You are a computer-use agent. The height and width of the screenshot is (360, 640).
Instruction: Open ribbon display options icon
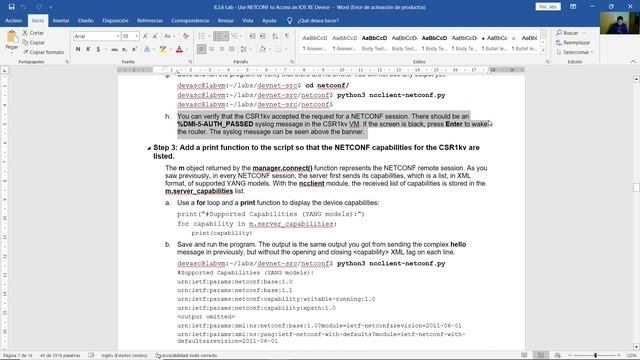click(x=573, y=7)
